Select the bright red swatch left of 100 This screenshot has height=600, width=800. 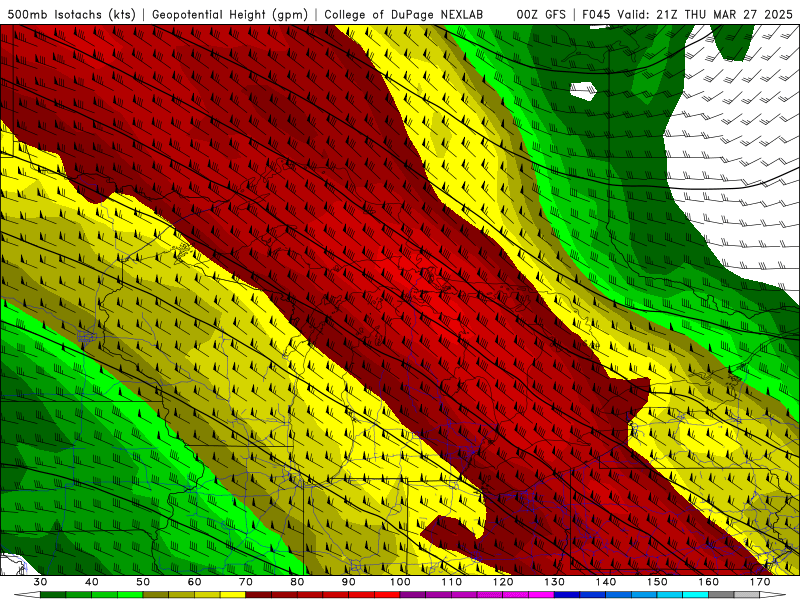(387, 595)
